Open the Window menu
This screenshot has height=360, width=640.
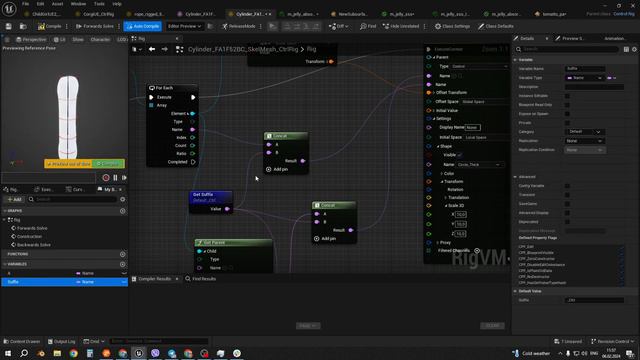[78, 4]
